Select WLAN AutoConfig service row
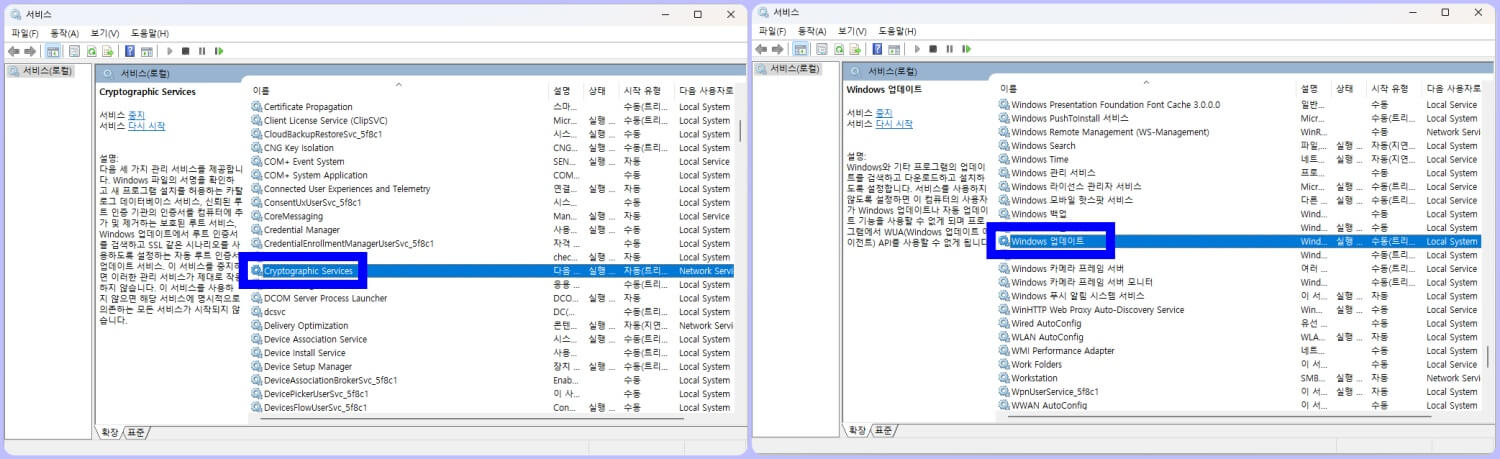The width and height of the screenshot is (1500, 459). [x=1239, y=337]
